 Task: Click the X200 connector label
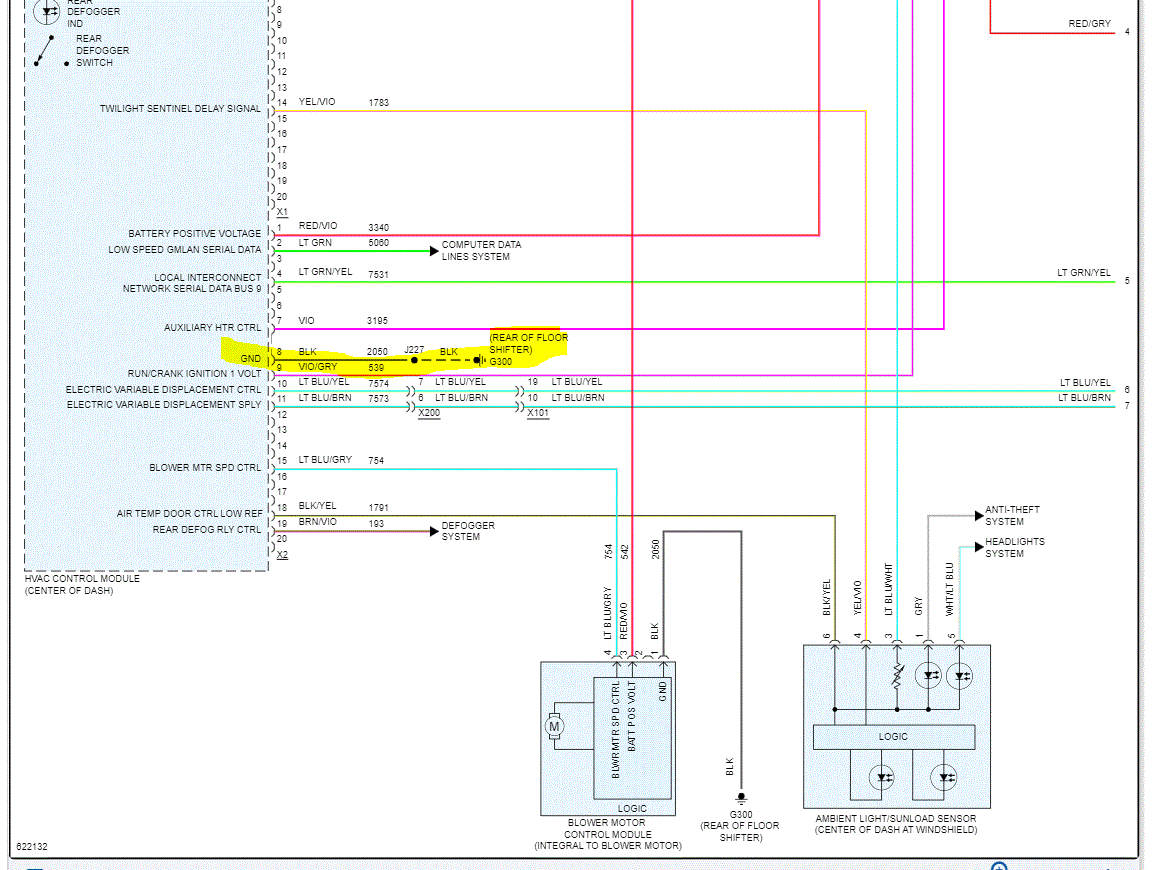[x=429, y=412]
